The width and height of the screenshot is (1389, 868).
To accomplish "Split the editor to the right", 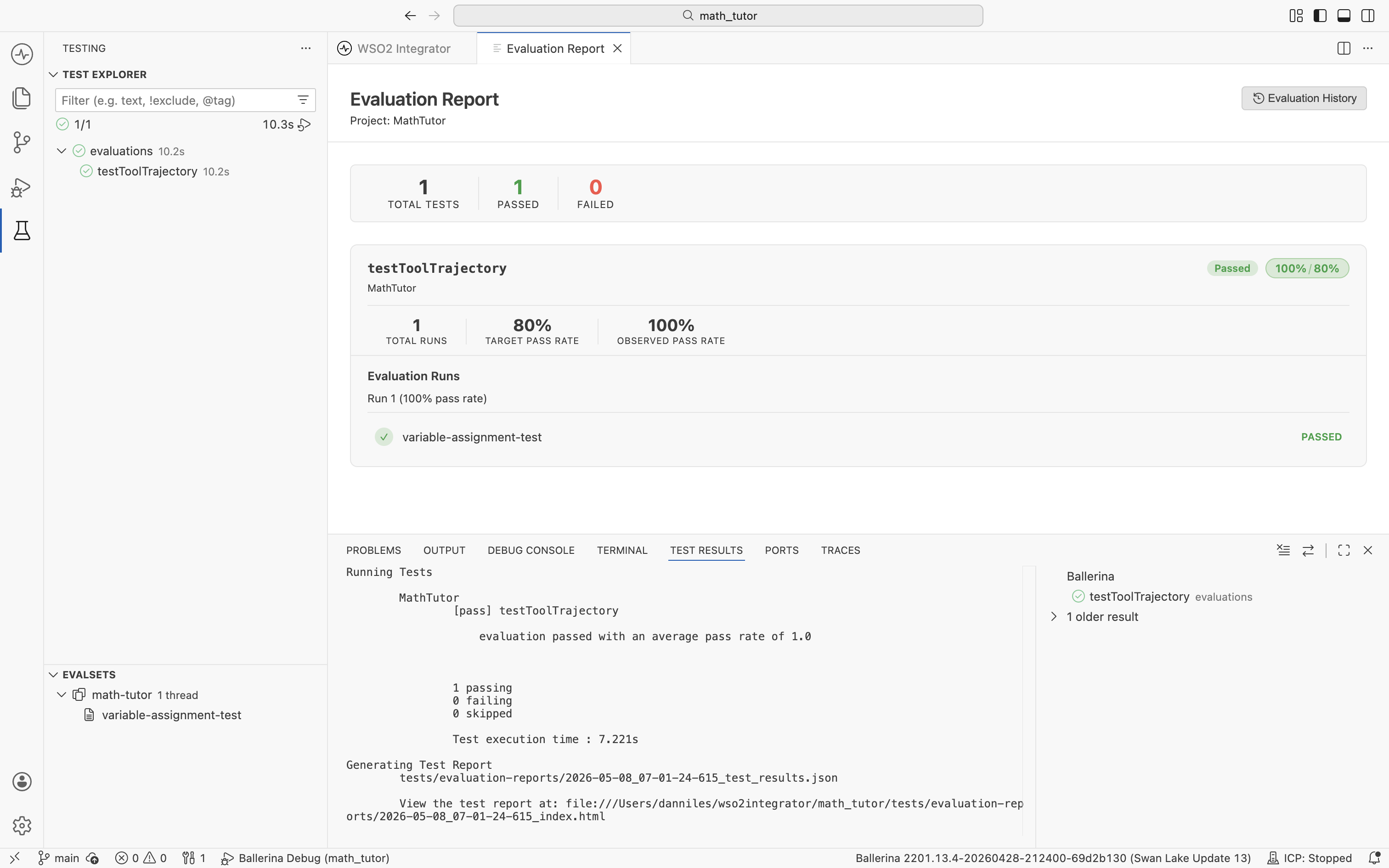I will (1344, 48).
